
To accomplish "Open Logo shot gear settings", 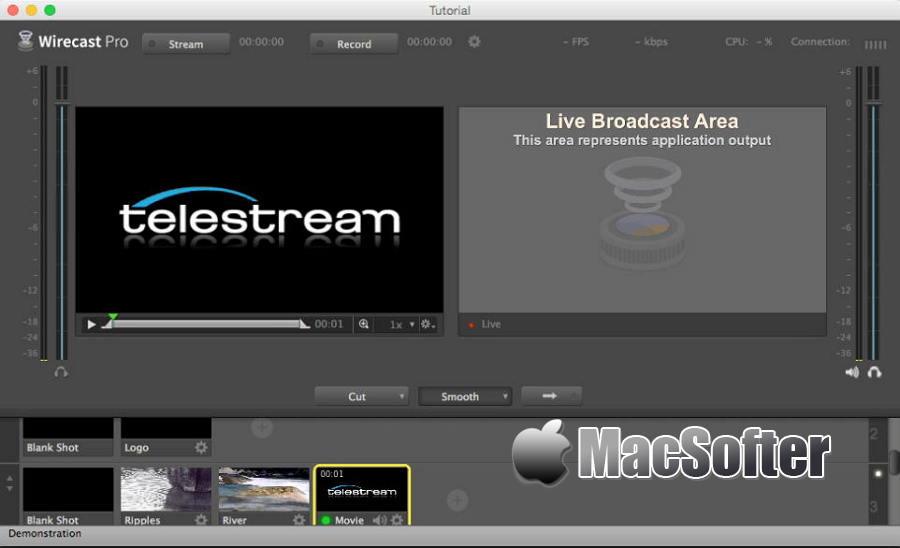I will [201, 447].
